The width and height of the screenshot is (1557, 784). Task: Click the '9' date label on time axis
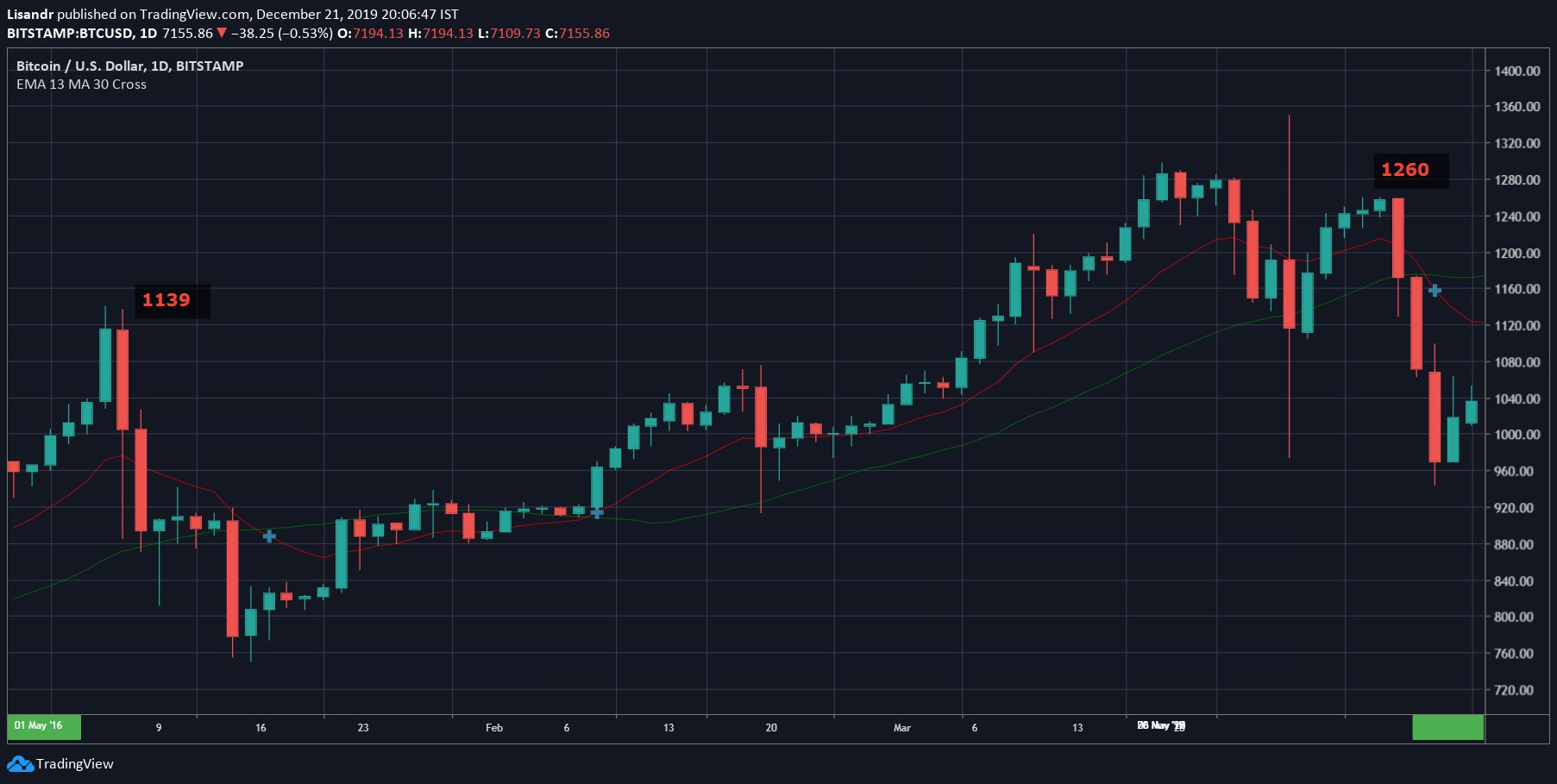[159, 728]
